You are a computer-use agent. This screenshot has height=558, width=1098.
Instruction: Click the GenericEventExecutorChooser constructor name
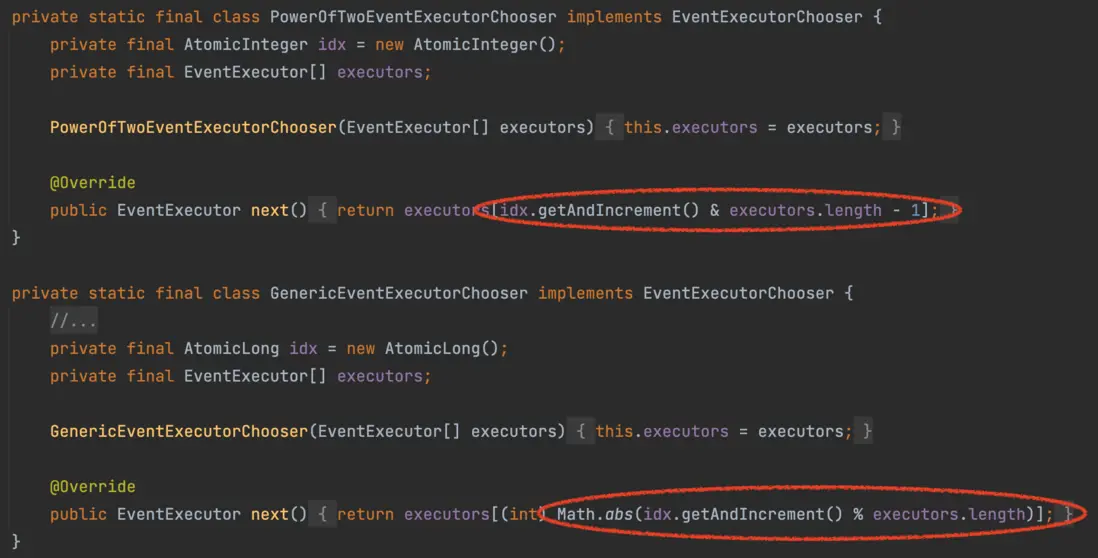179,431
